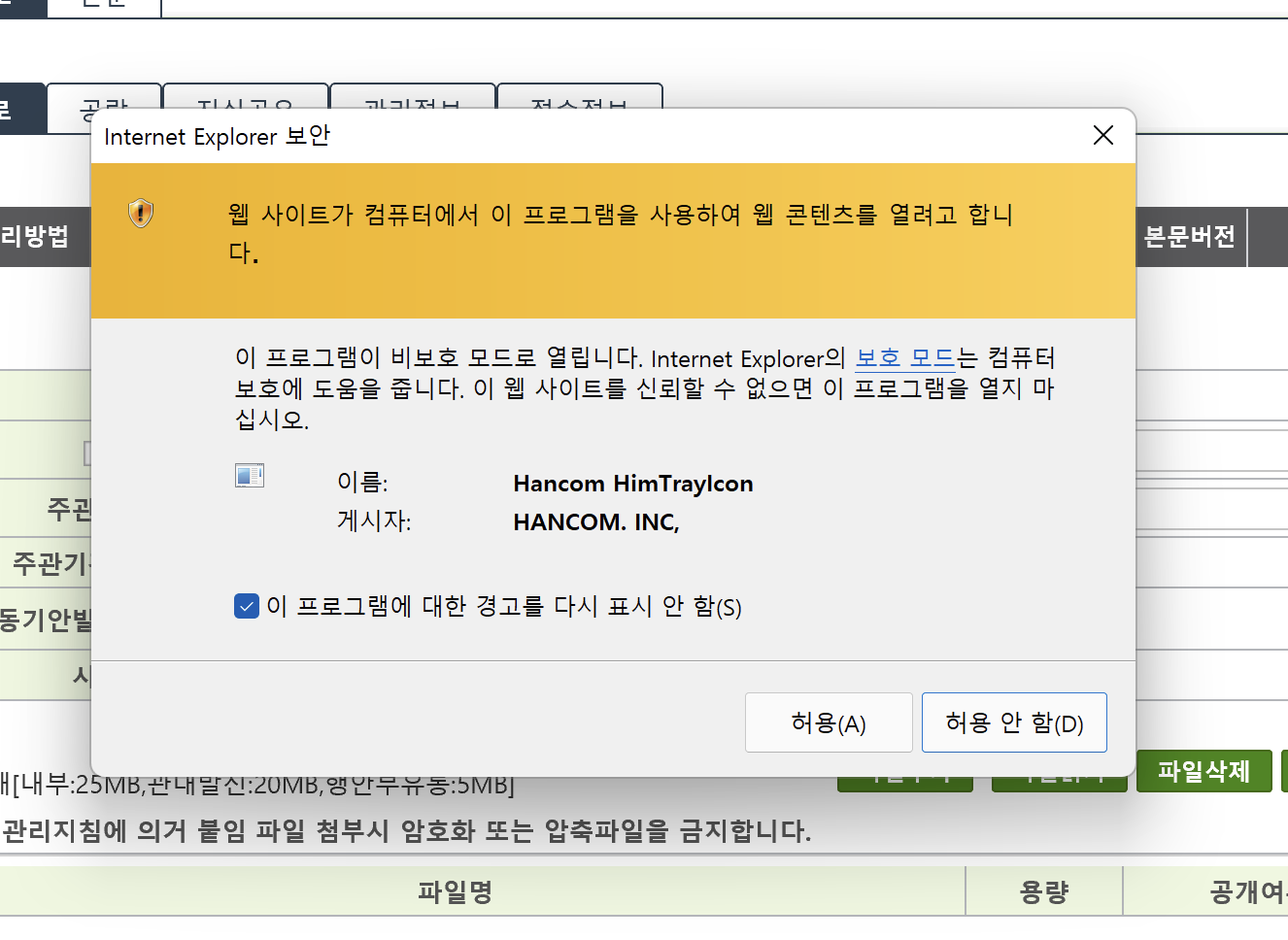Viewport: 1288px width, 940px height.
Task: Open the 보호 모드 link
Action: (905, 357)
